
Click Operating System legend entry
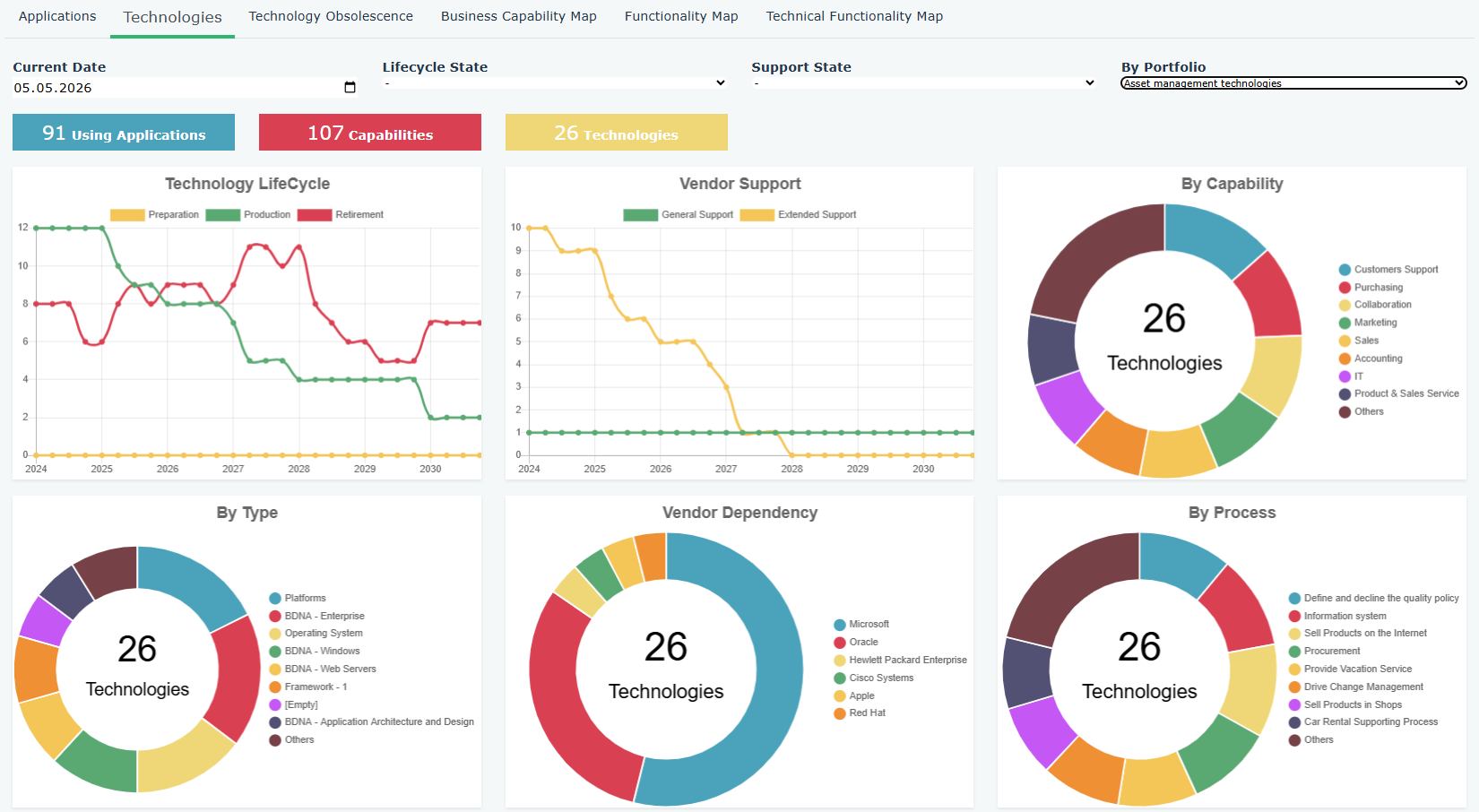[316, 633]
